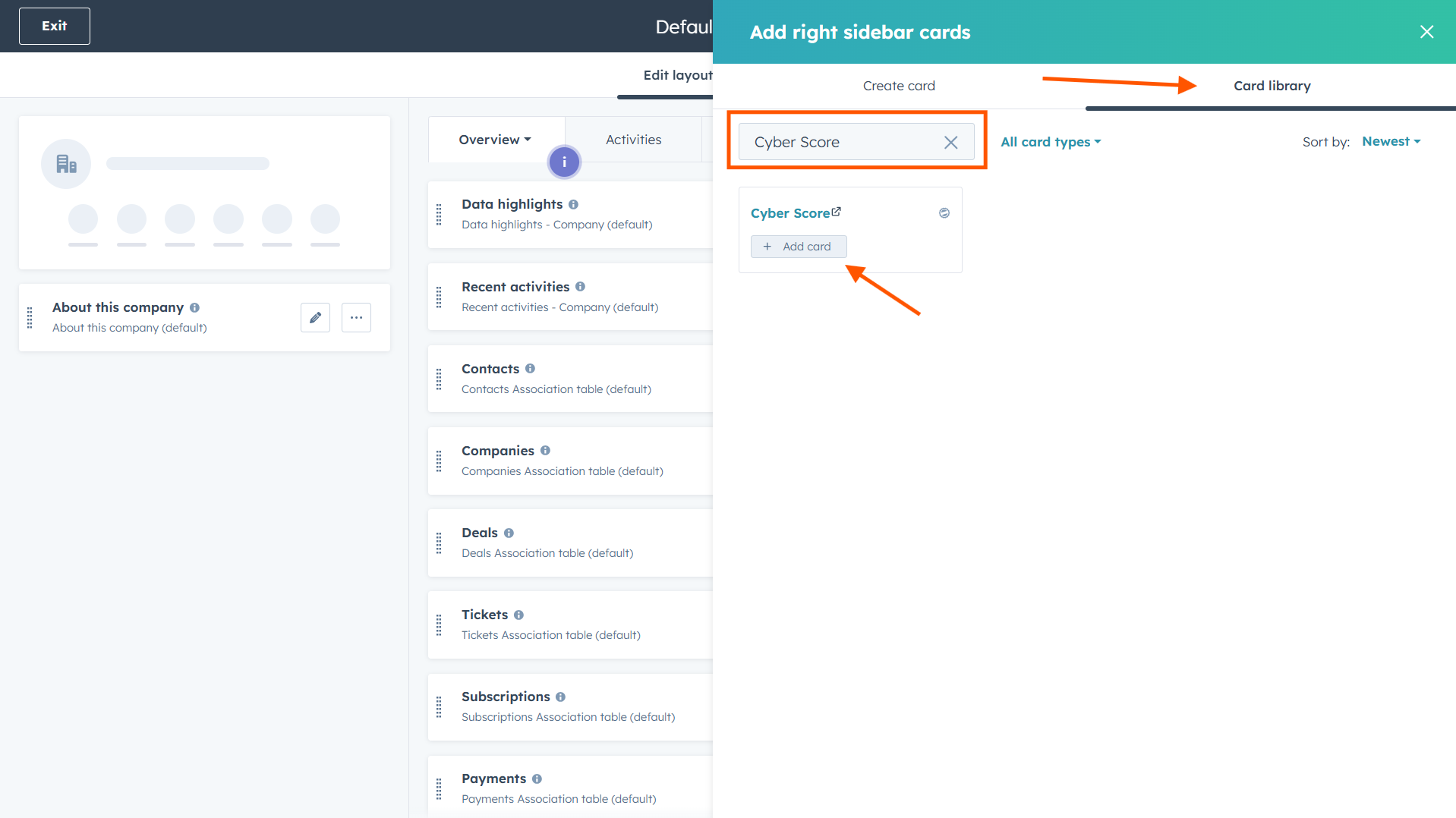Select the Subscriptions card title
Image resolution: width=1456 pixels, height=818 pixels.
pos(506,697)
